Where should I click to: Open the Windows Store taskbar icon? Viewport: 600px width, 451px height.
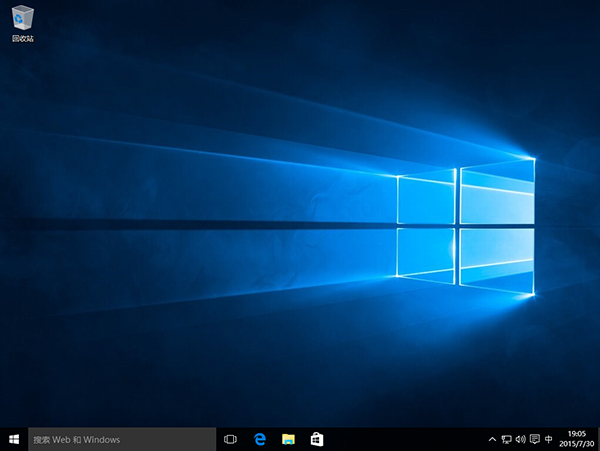click(x=316, y=439)
